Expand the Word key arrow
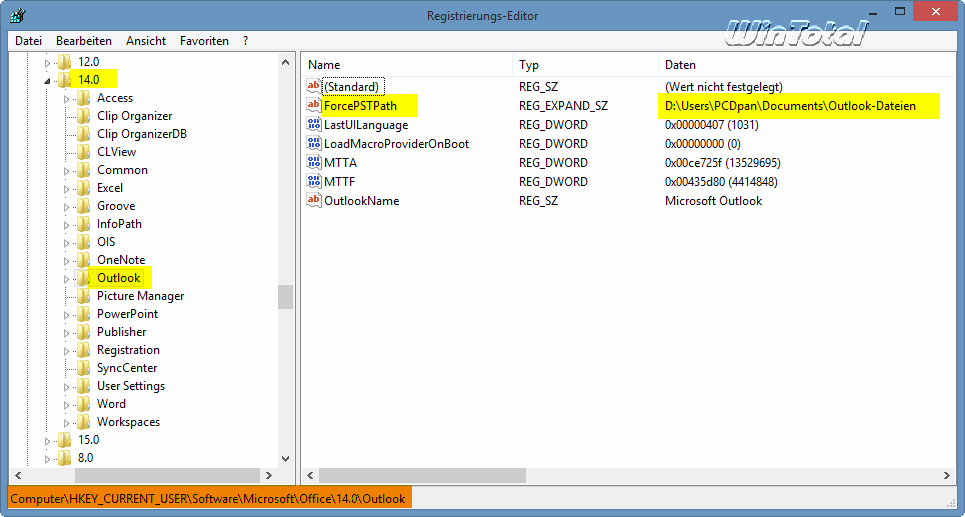This screenshot has height=517, width=965. click(66, 404)
